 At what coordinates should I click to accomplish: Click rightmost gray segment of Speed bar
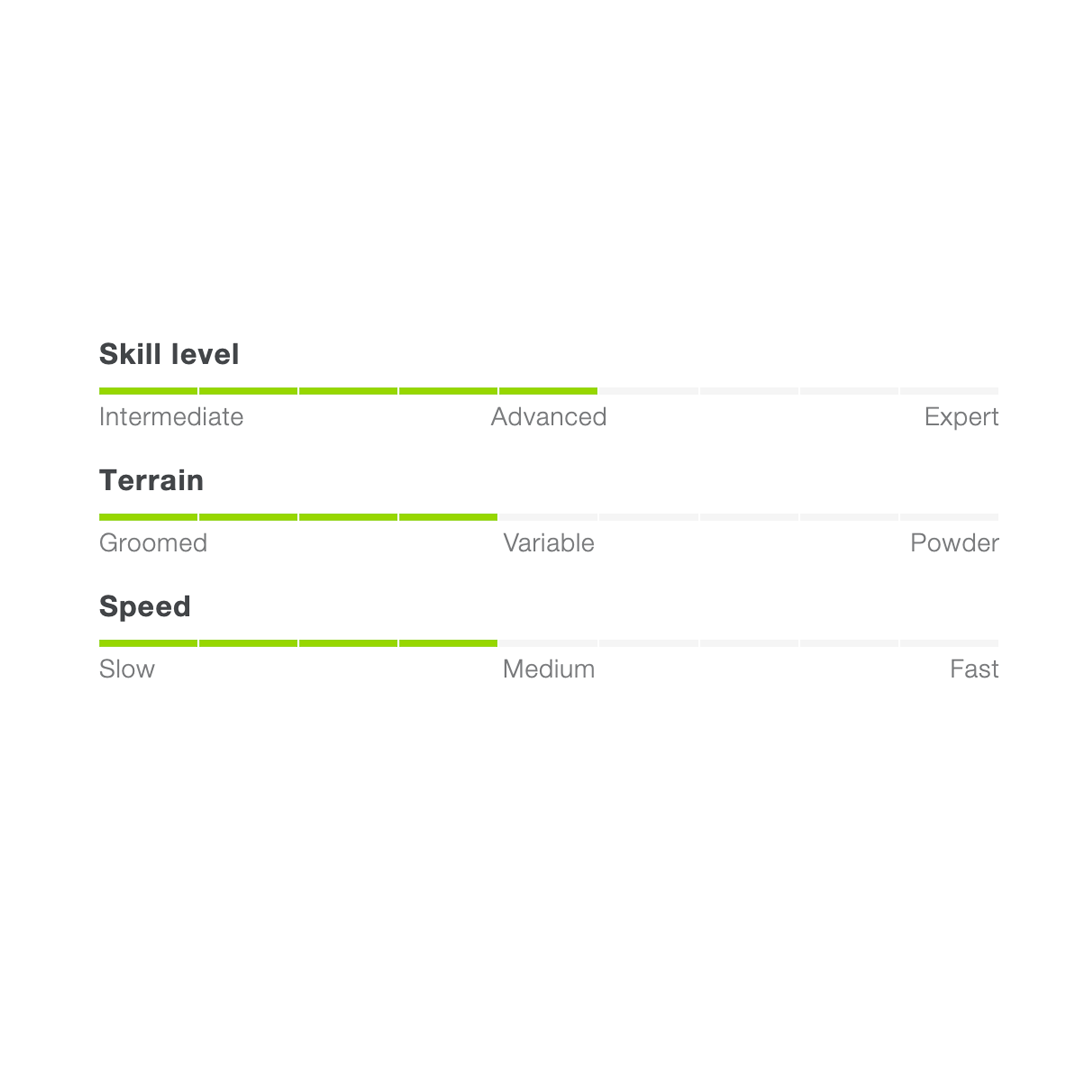tap(948, 643)
